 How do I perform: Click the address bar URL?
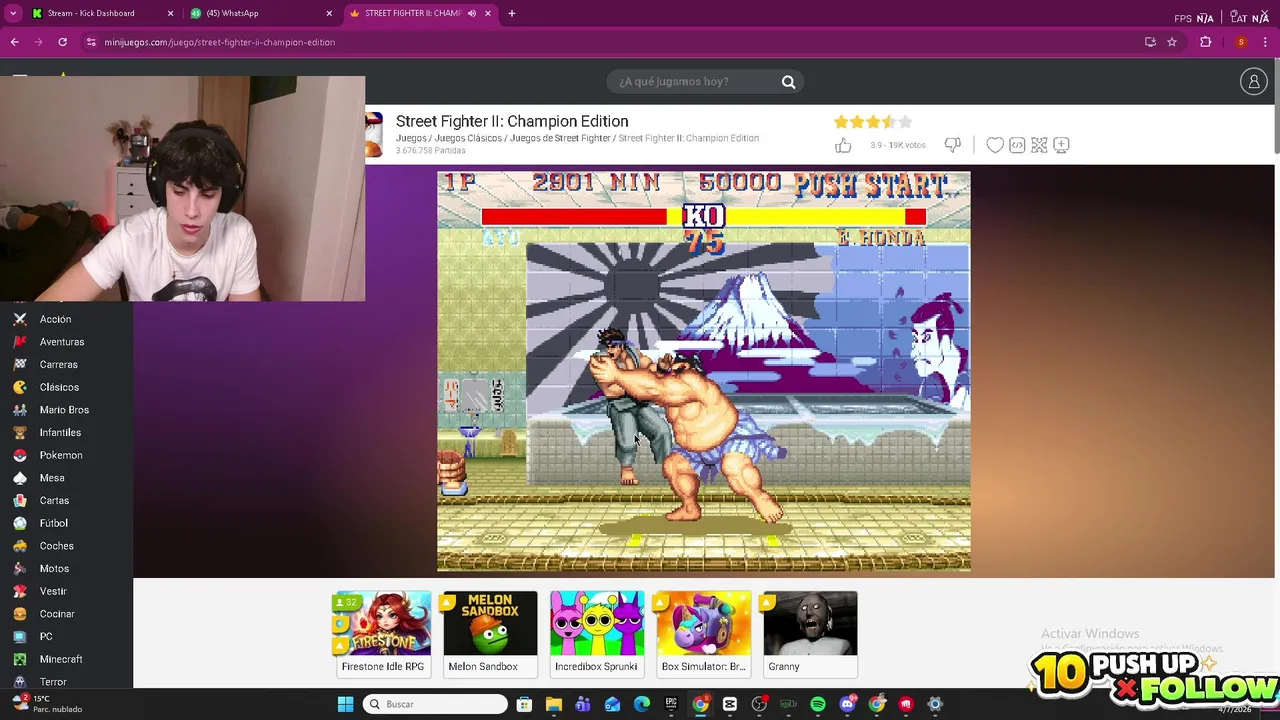[220, 42]
